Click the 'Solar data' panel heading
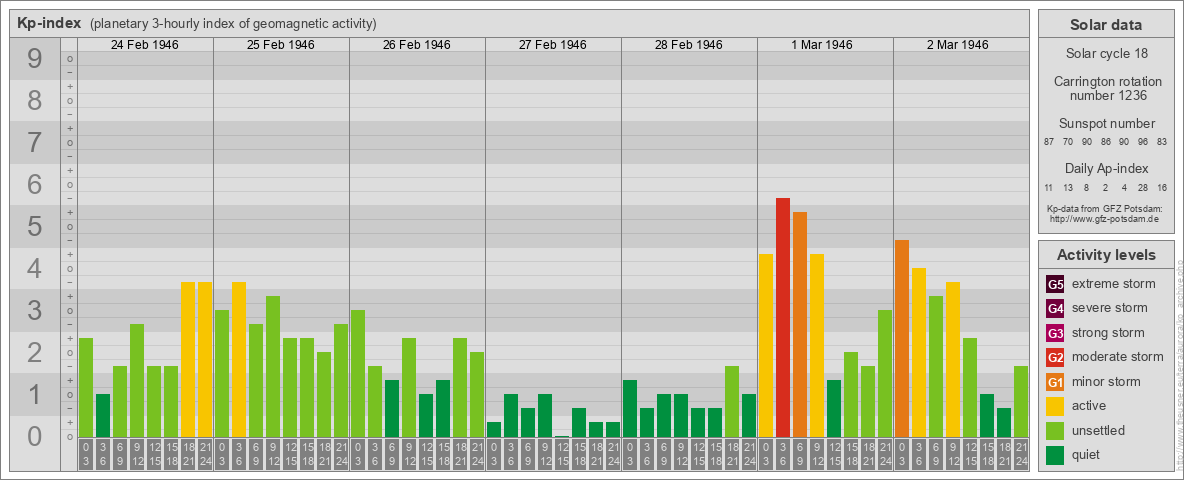 coord(1106,25)
